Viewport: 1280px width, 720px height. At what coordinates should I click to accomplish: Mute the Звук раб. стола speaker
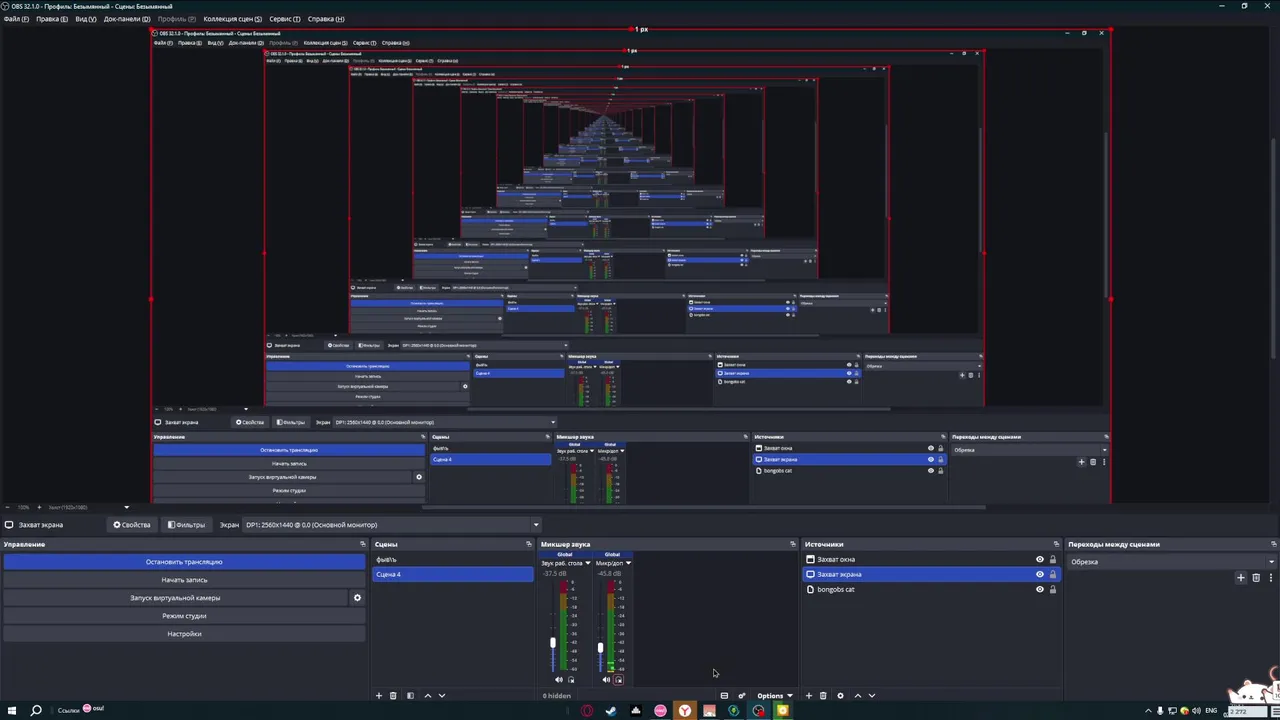[559, 680]
